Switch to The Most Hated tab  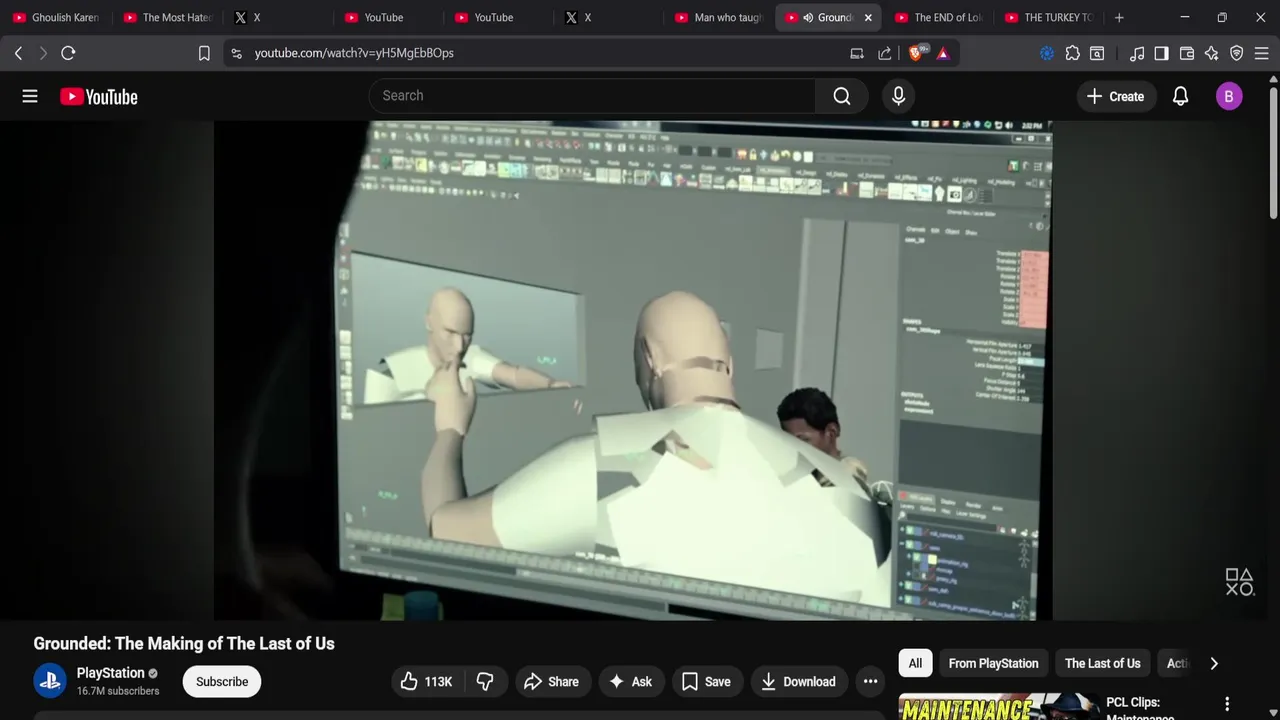coord(168,17)
